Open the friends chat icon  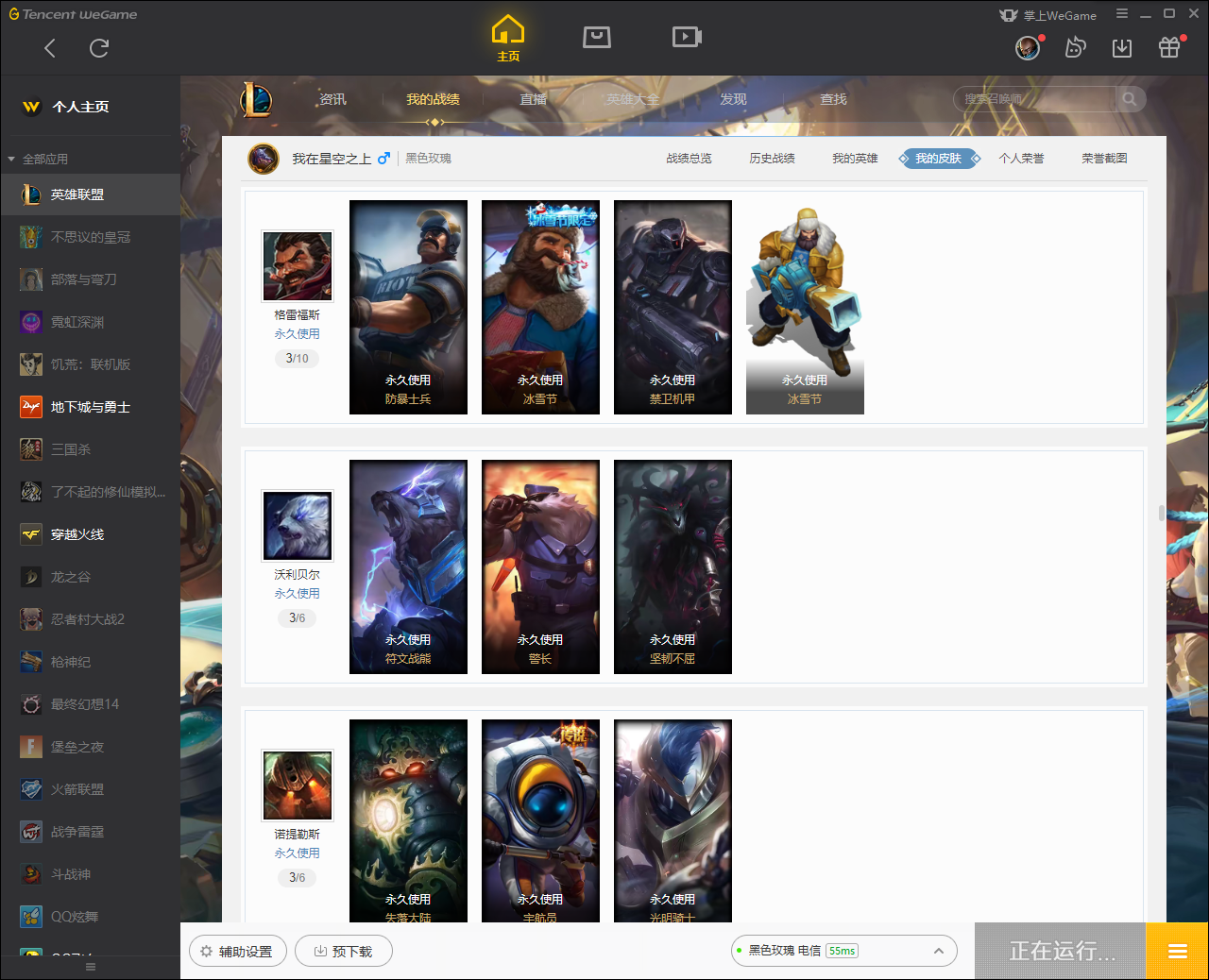click(1075, 47)
